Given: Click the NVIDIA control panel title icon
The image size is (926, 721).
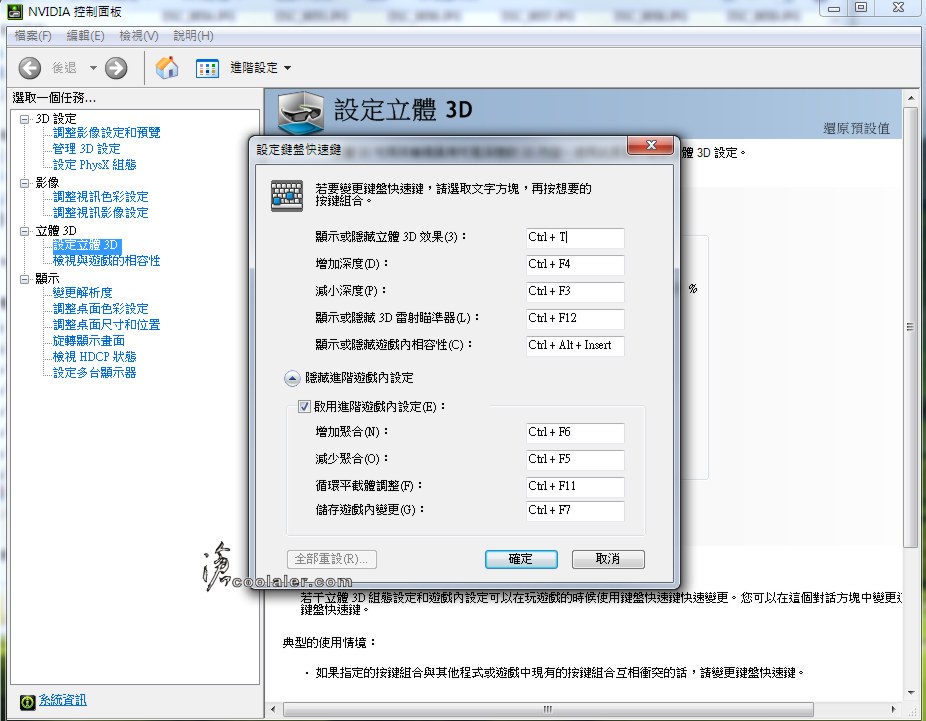Looking at the screenshot, I should (15, 11).
